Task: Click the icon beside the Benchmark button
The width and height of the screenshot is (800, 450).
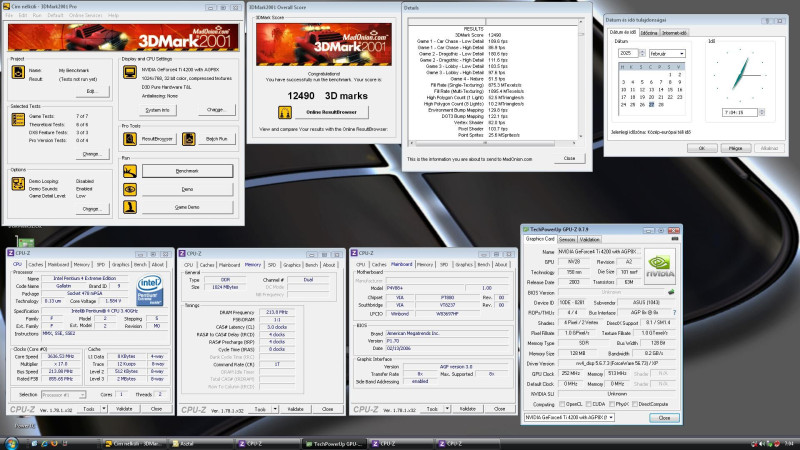Action: 130,171
